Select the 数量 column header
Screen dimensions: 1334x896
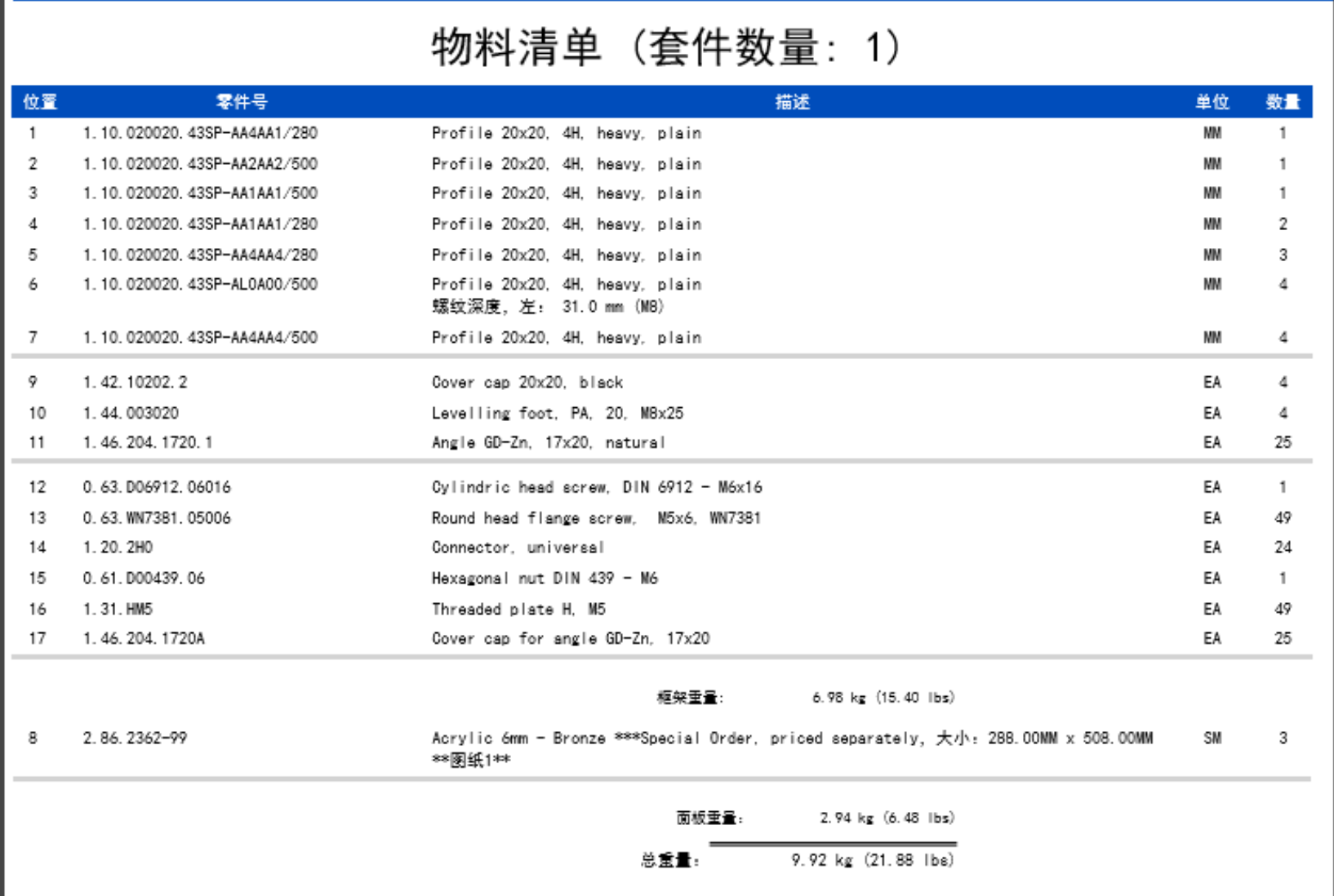coord(1283,102)
